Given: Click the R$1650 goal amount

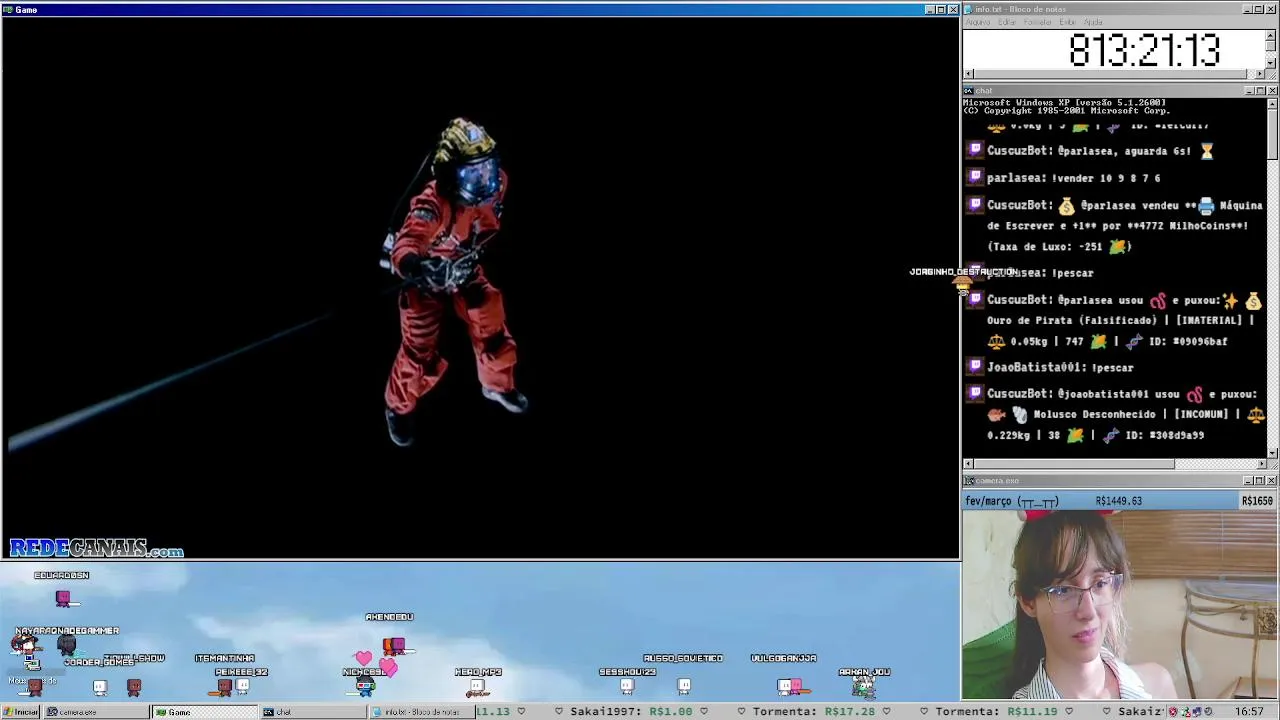Looking at the screenshot, I should (x=1257, y=501).
